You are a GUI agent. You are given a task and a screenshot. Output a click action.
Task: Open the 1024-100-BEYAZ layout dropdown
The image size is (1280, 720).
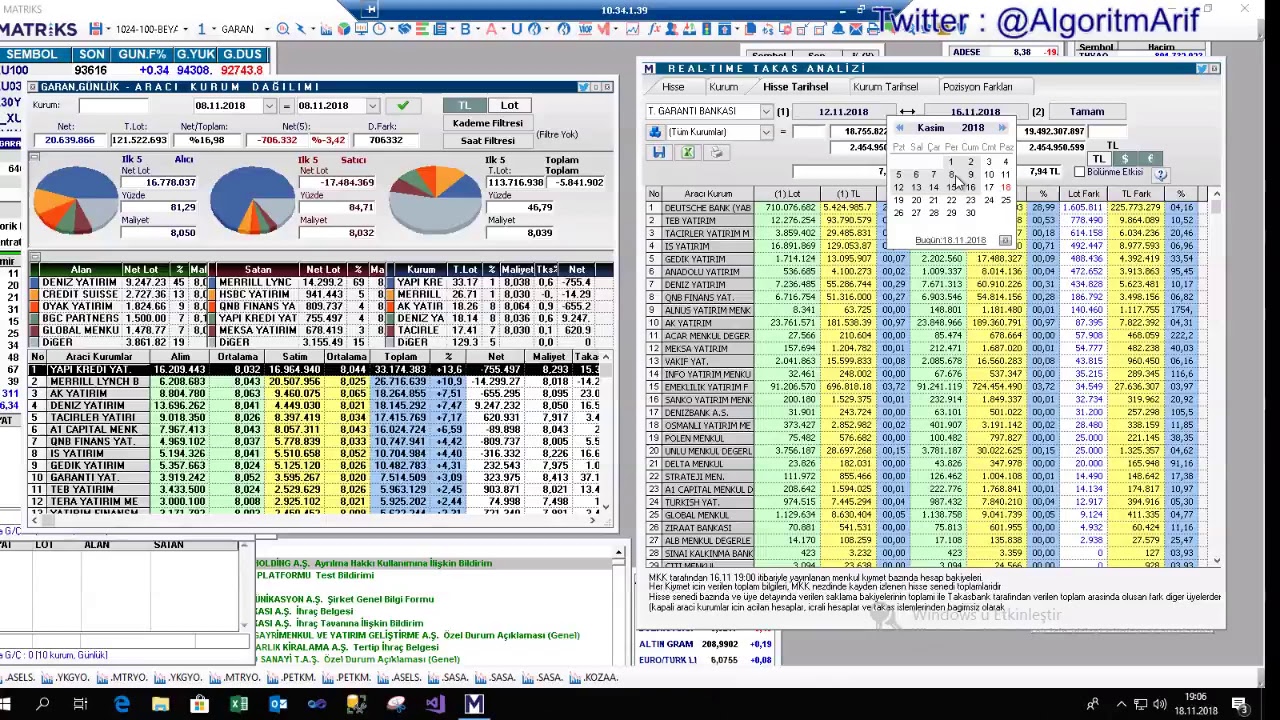coord(184,29)
